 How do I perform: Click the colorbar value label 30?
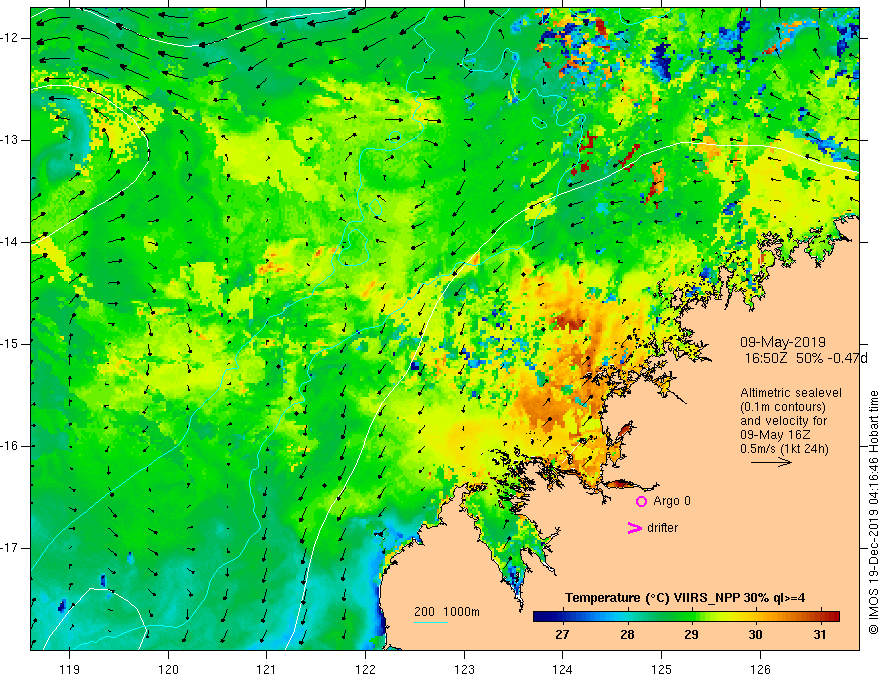tap(755, 635)
